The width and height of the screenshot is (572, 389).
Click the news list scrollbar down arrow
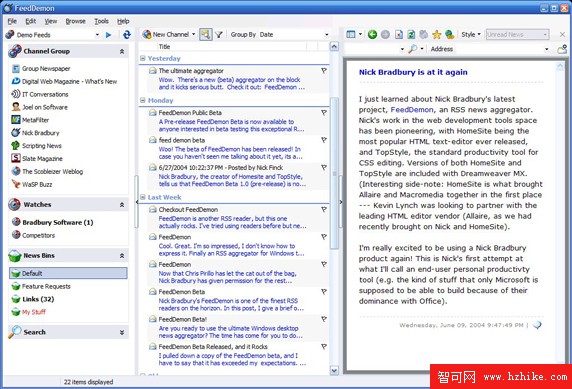[334, 371]
